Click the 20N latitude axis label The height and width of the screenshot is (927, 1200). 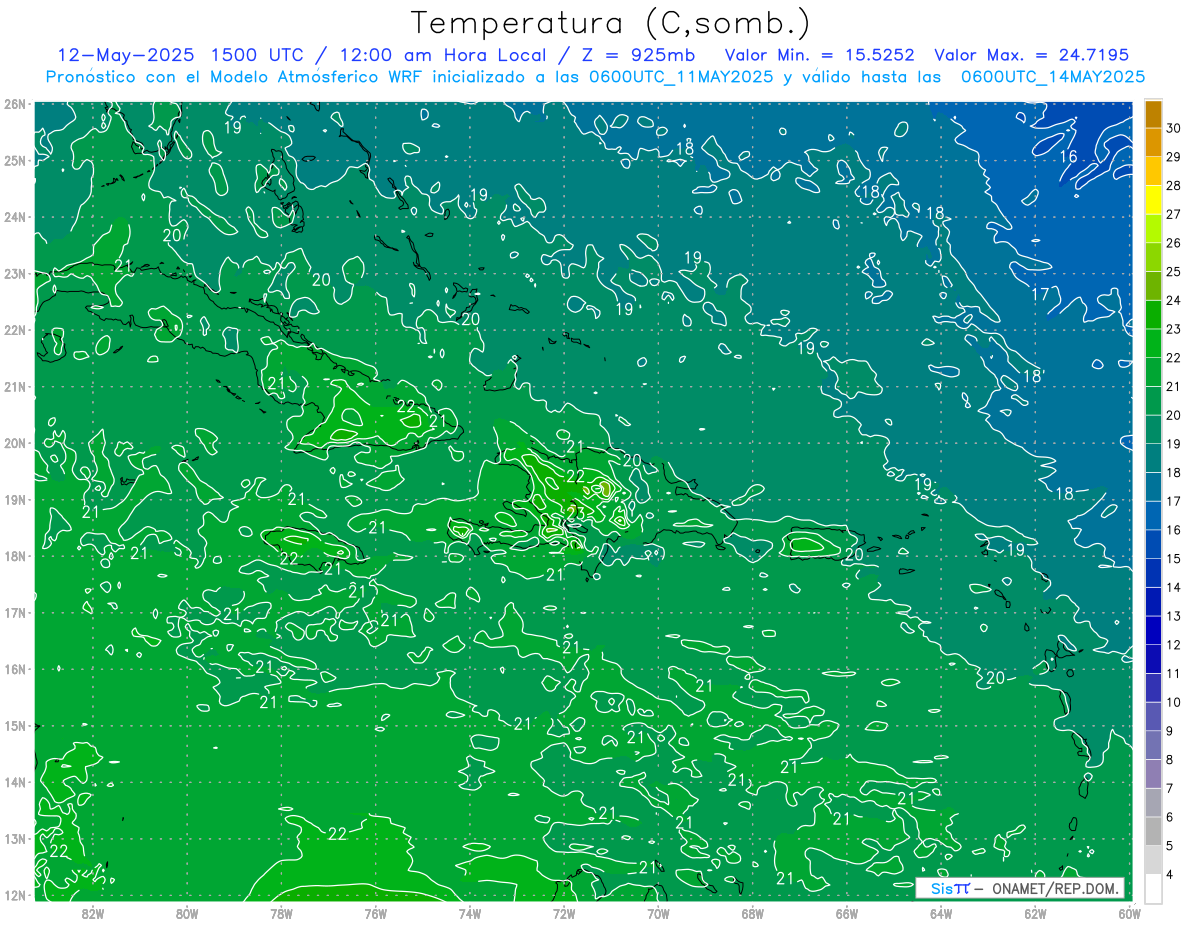pos(15,443)
